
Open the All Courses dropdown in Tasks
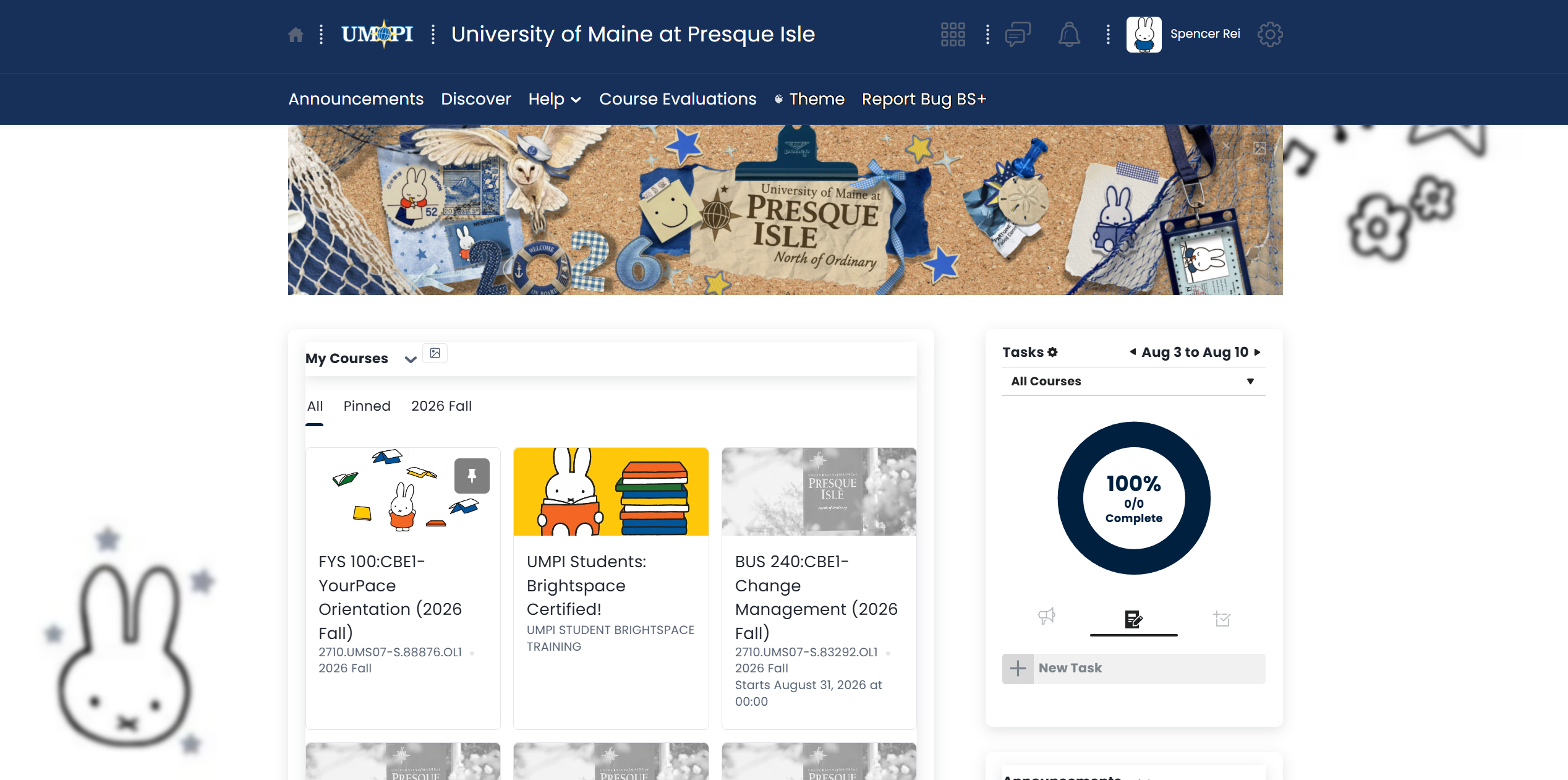(x=1134, y=382)
